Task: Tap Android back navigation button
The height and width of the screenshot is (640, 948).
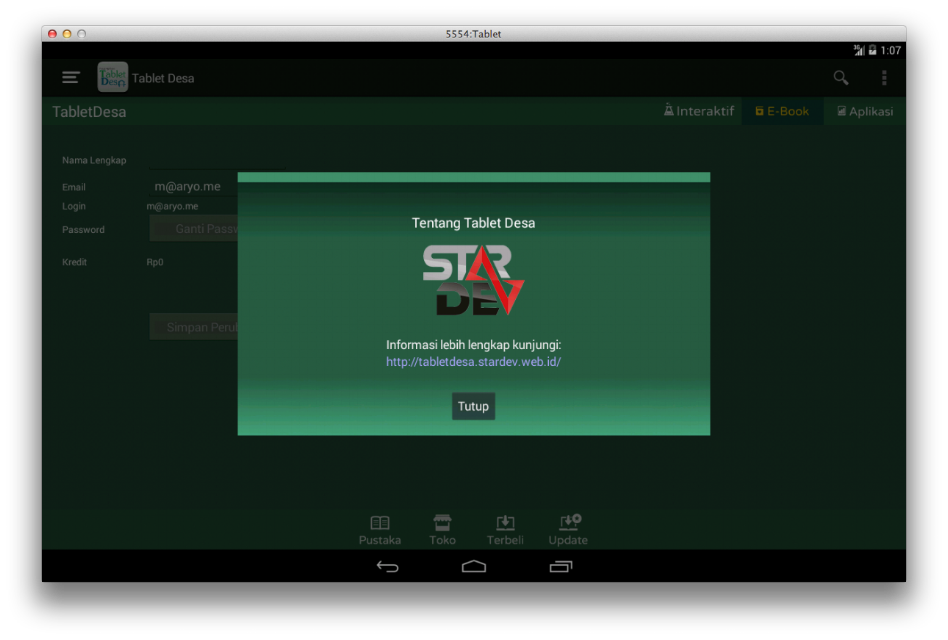Action: coord(388,566)
